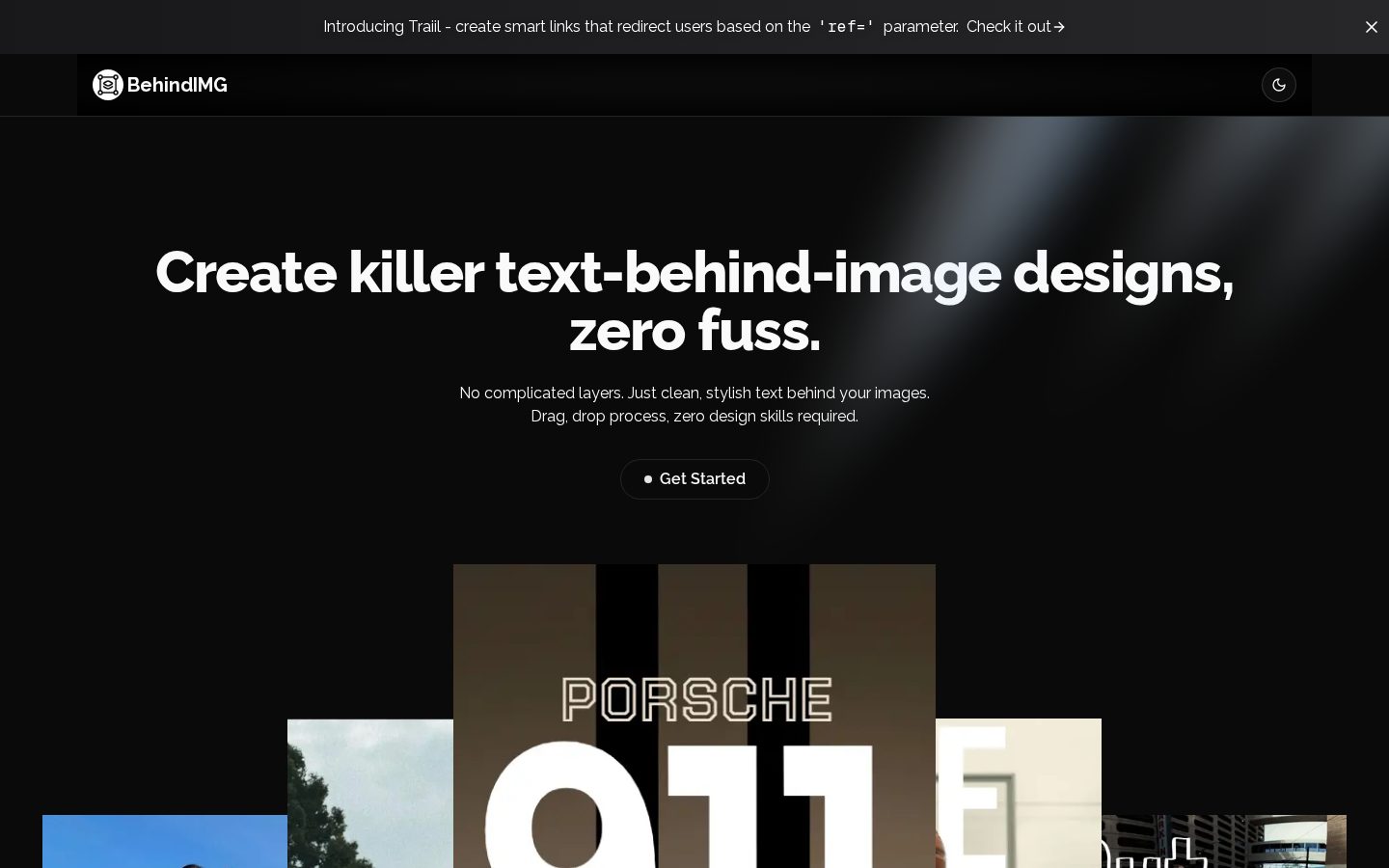The image size is (1389, 868).
Task: Click the BehindIMG brand name text
Action: [x=177, y=85]
